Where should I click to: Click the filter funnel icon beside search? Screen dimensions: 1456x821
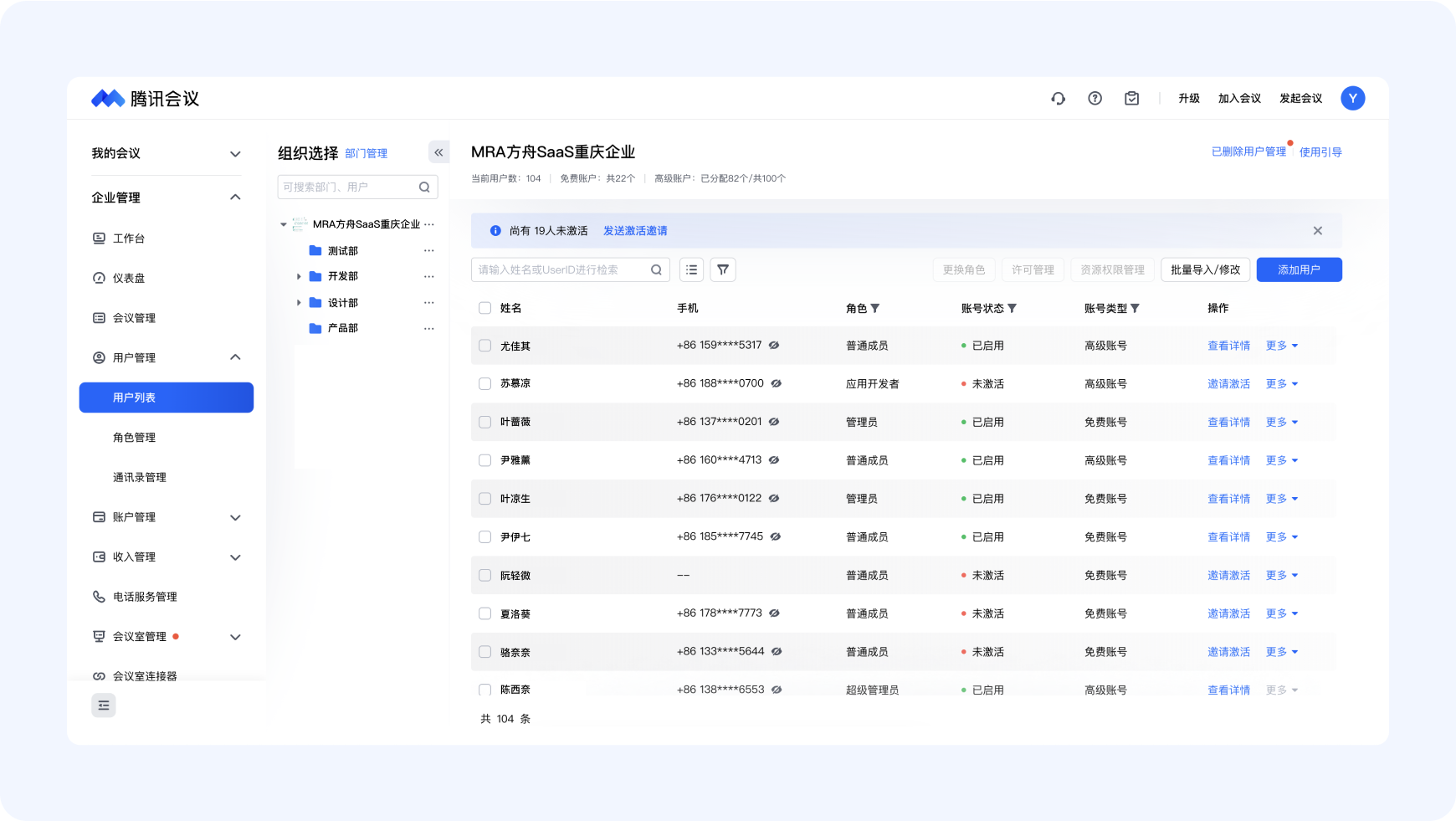(723, 269)
